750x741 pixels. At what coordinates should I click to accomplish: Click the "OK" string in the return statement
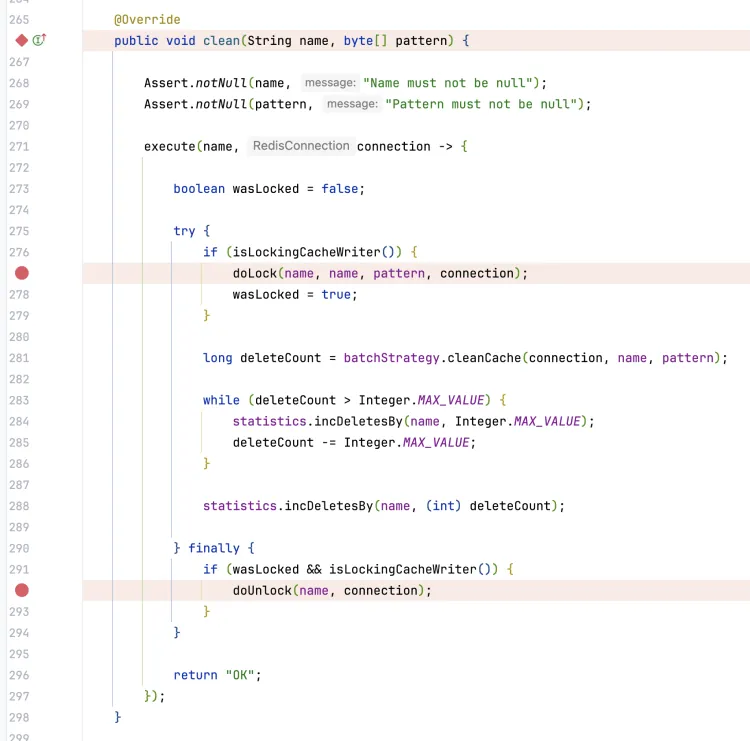(240, 675)
